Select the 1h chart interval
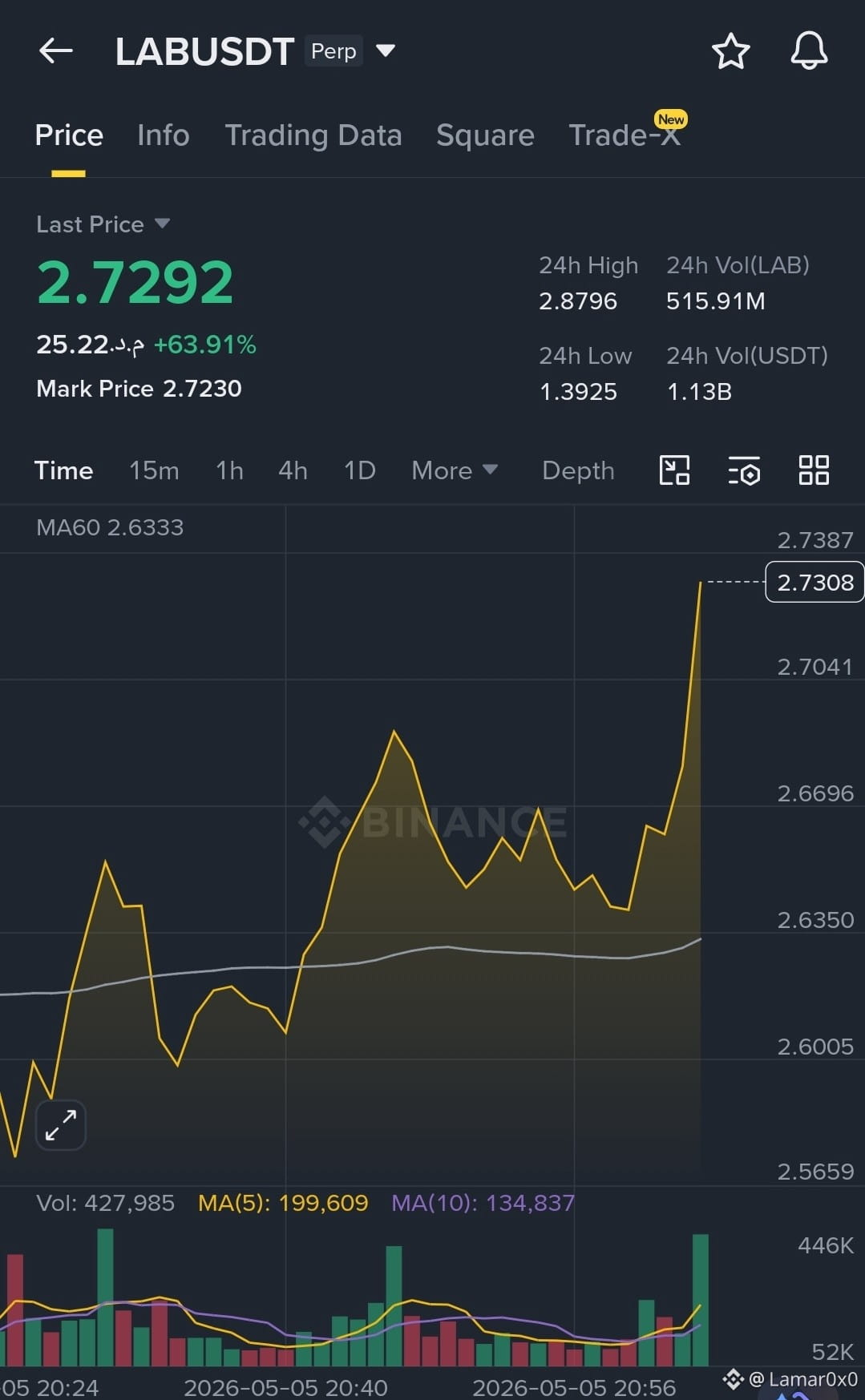Screen dimensions: 865x1400 click(x=229, y=470)
